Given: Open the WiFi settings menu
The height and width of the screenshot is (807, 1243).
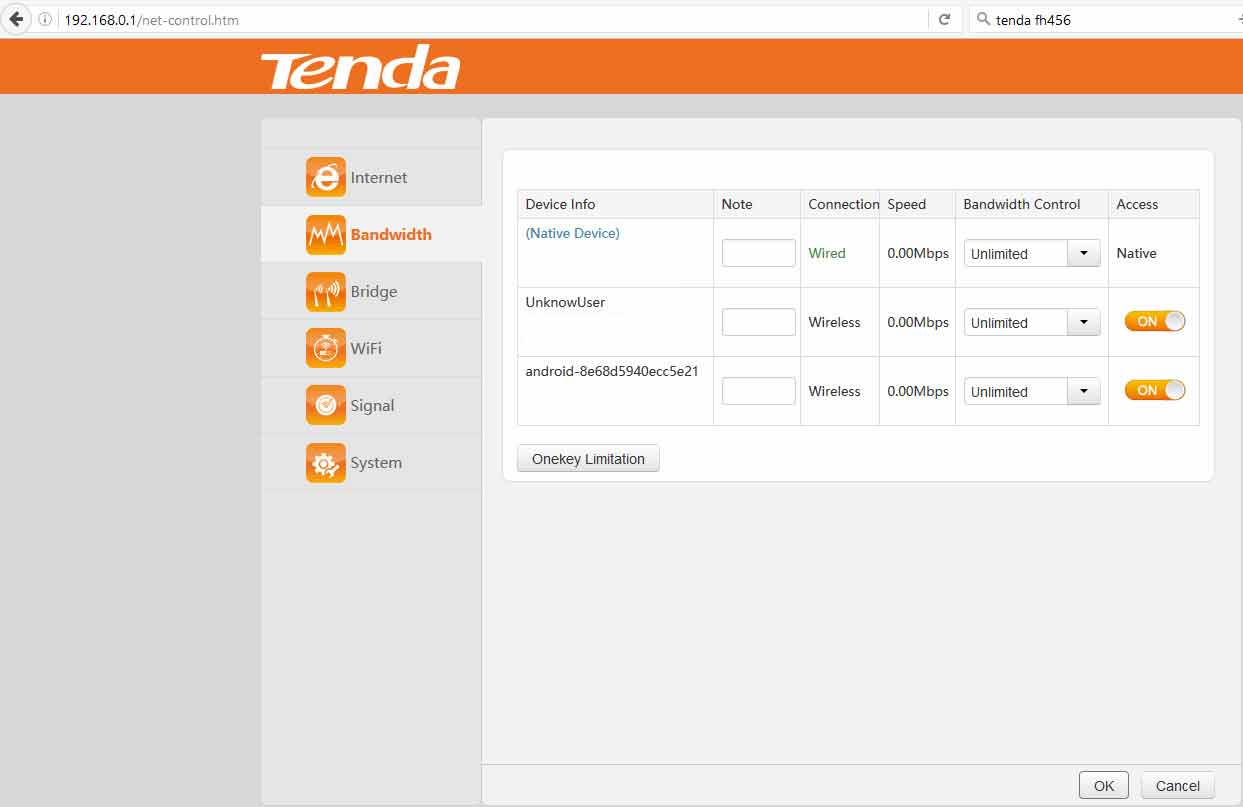Looking at the screenshot, I should pos(371,348).
